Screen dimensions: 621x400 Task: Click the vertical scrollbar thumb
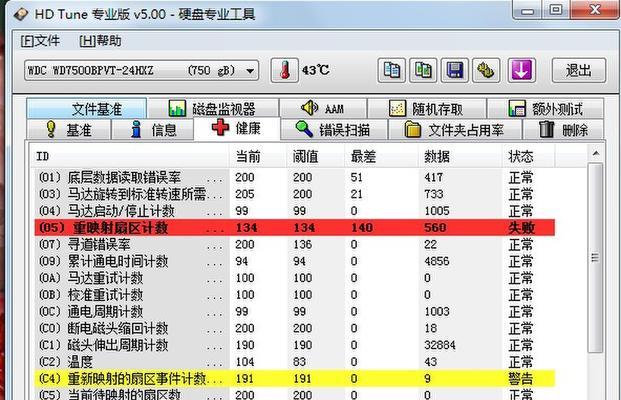click(595, 257)
